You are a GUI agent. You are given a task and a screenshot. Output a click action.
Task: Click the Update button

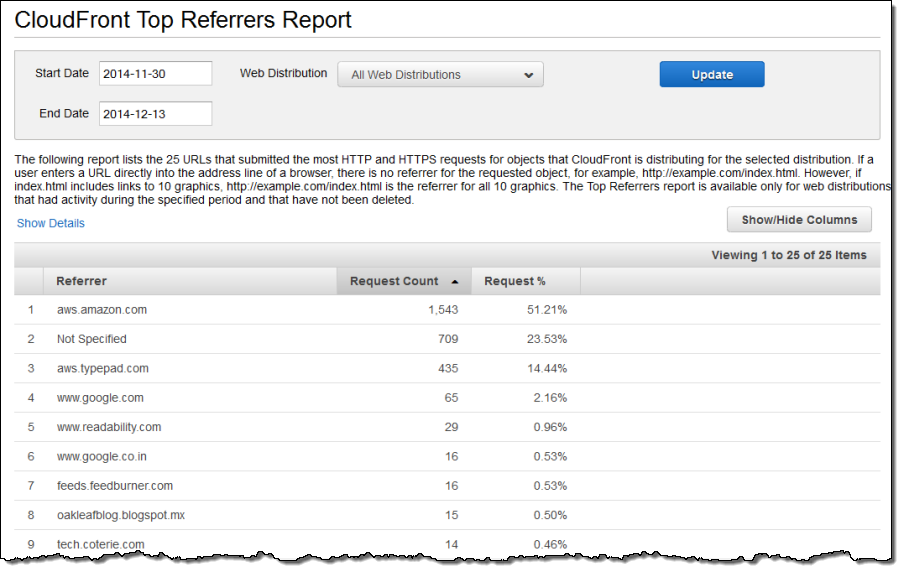pos(711,75)
